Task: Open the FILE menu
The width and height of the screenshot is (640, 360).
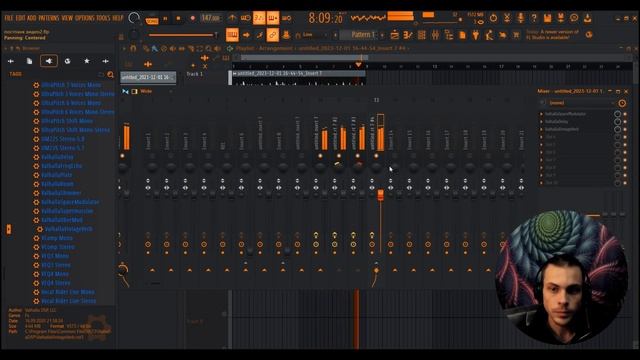Action: click(9, 18)
